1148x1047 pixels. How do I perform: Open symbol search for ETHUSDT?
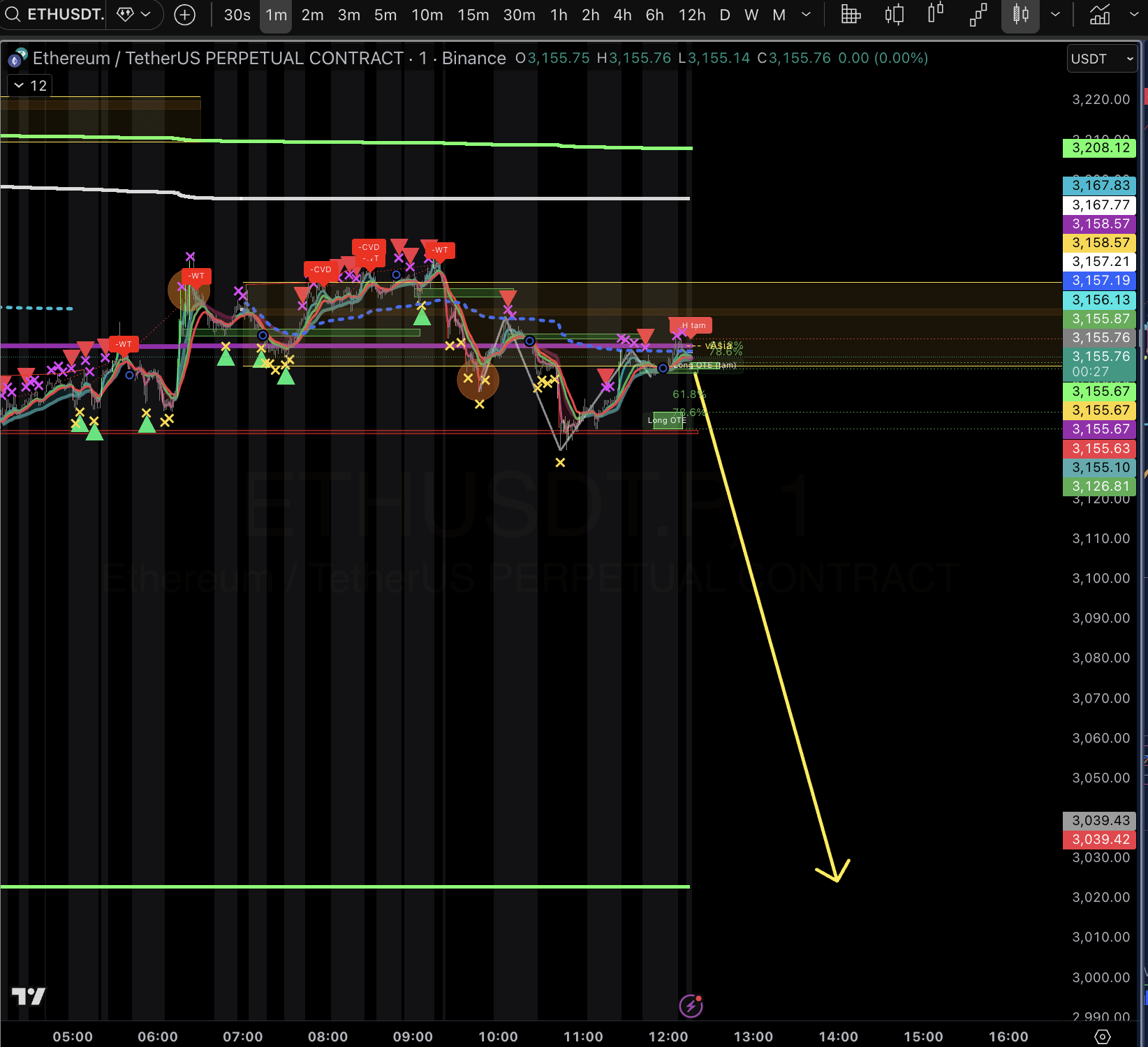coord(53,14)
